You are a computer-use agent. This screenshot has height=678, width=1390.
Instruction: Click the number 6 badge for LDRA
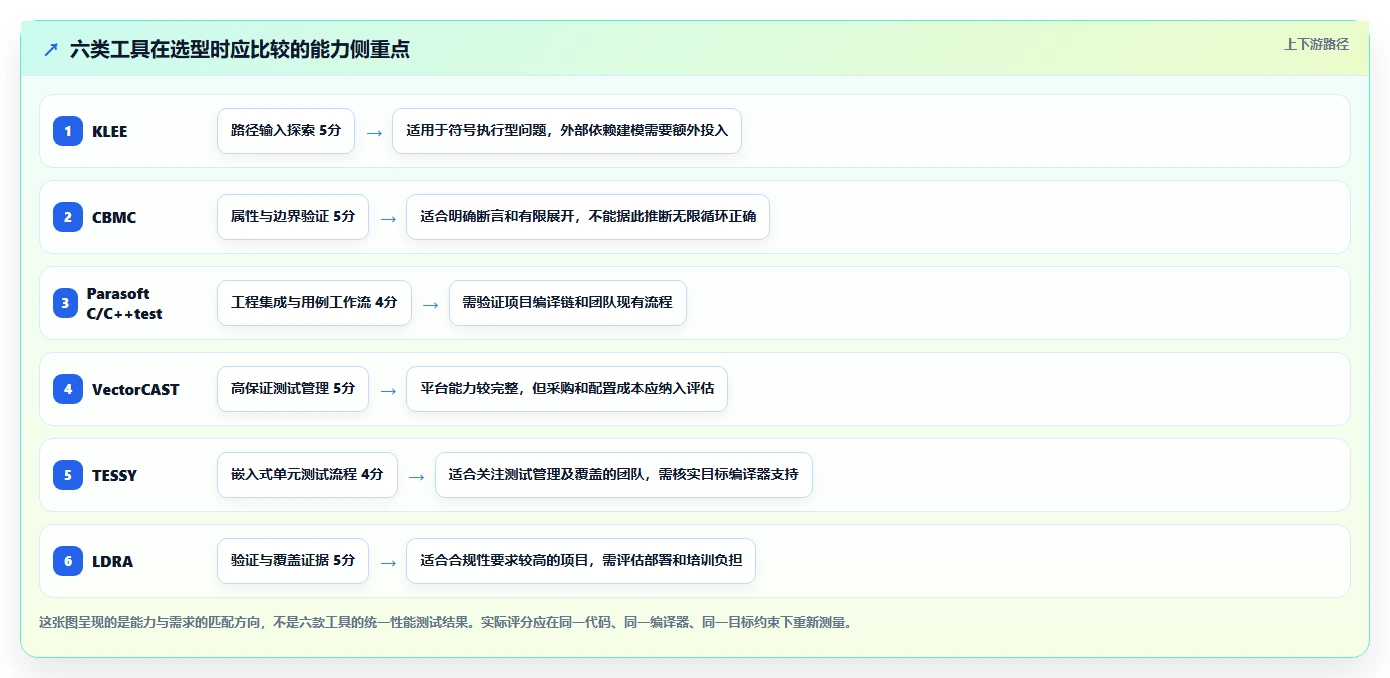click(x=68, y=561)
